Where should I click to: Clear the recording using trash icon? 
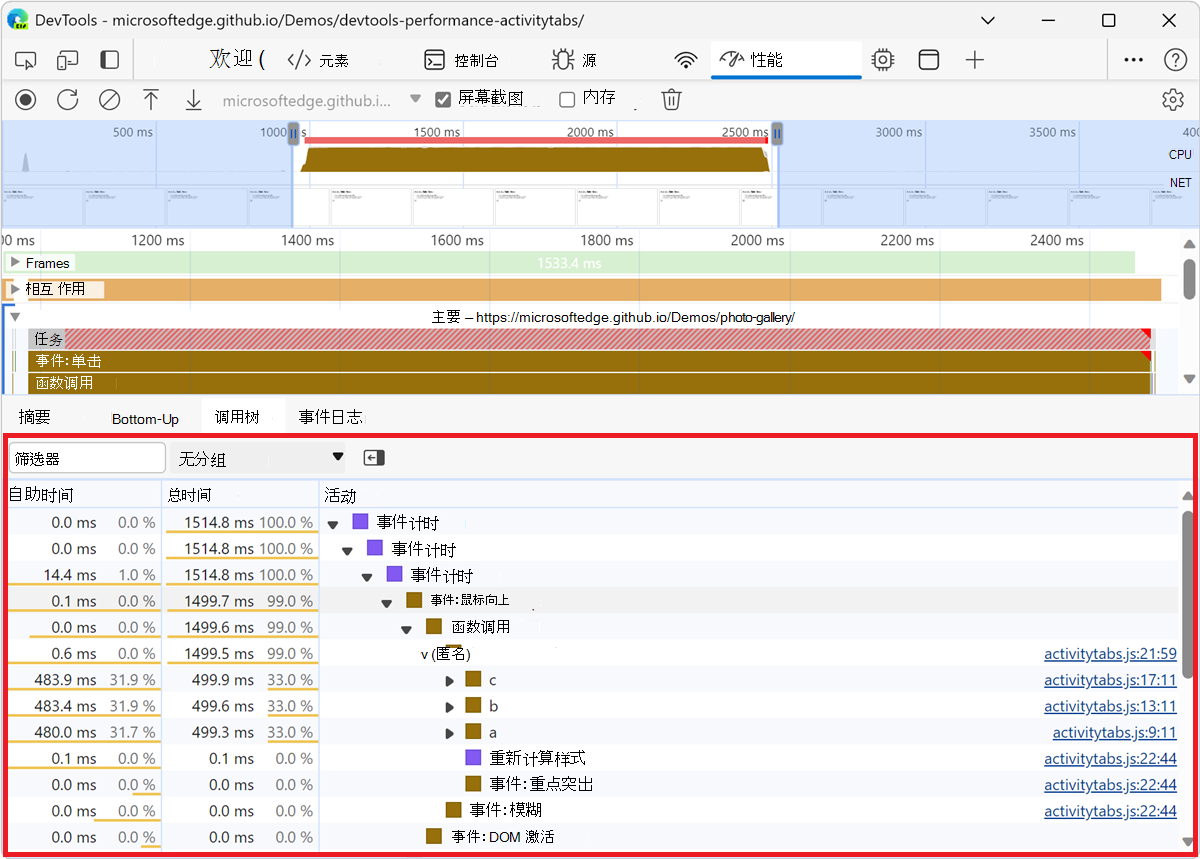click(x=670, y=99)
